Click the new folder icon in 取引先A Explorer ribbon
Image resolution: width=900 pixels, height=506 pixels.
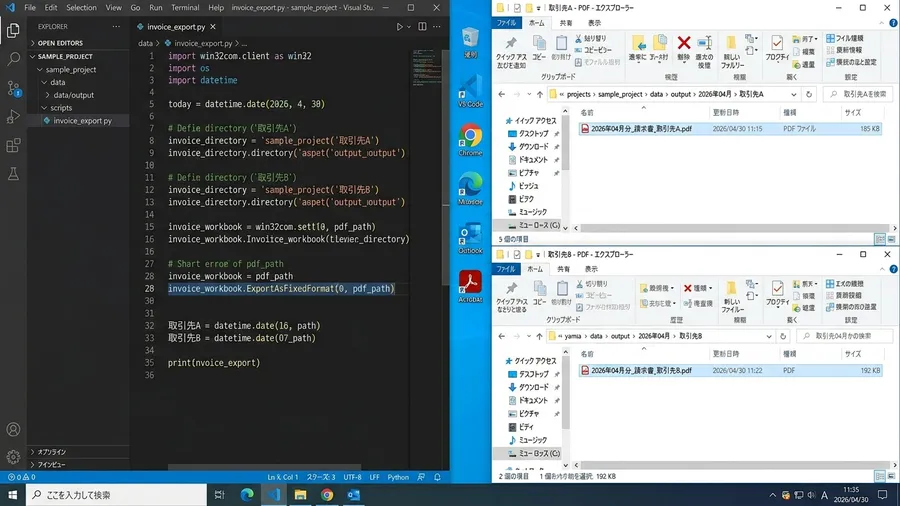point(731,43)
